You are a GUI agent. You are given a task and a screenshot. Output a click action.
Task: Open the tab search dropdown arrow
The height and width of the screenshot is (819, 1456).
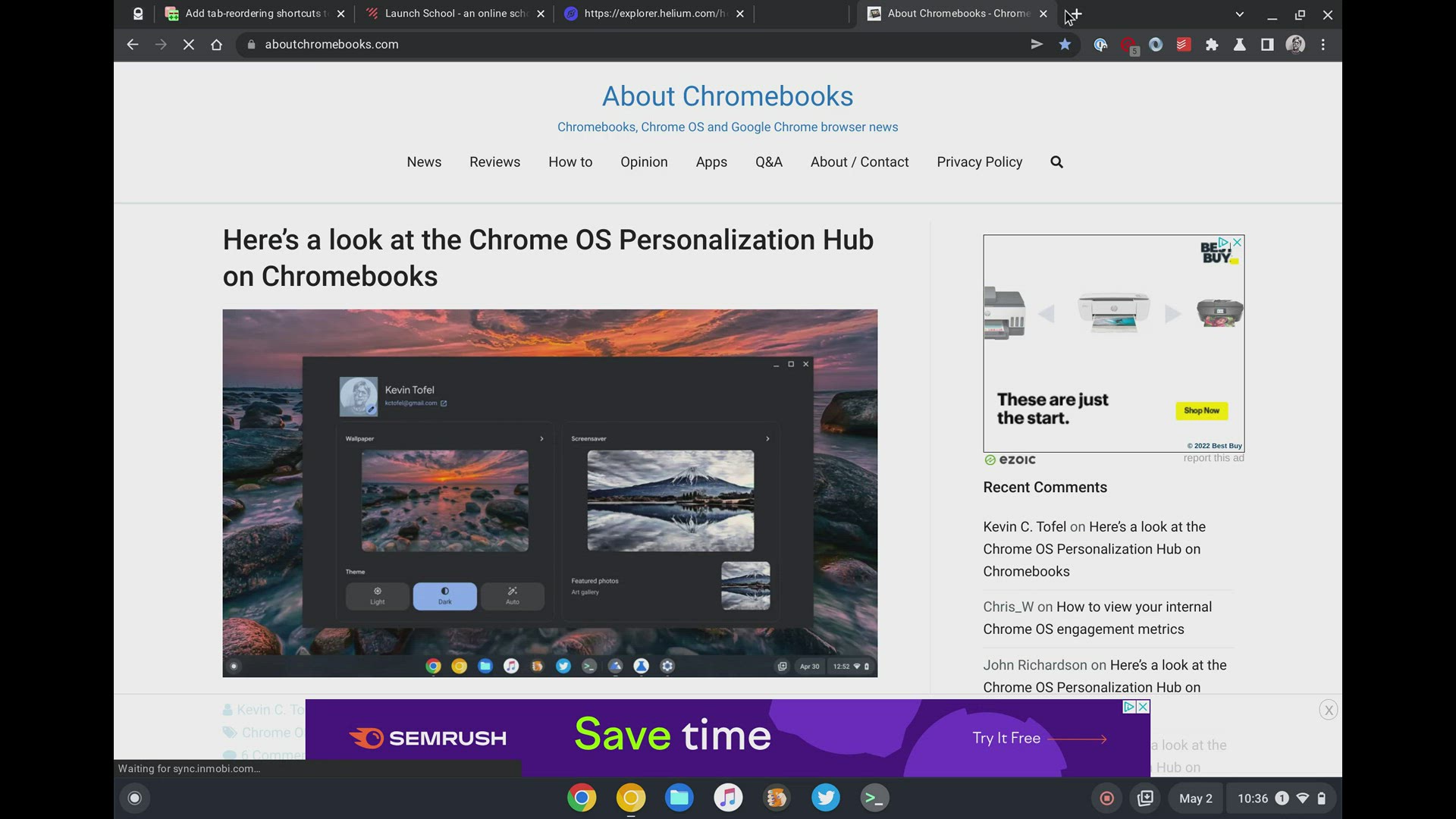[1239, 14]
